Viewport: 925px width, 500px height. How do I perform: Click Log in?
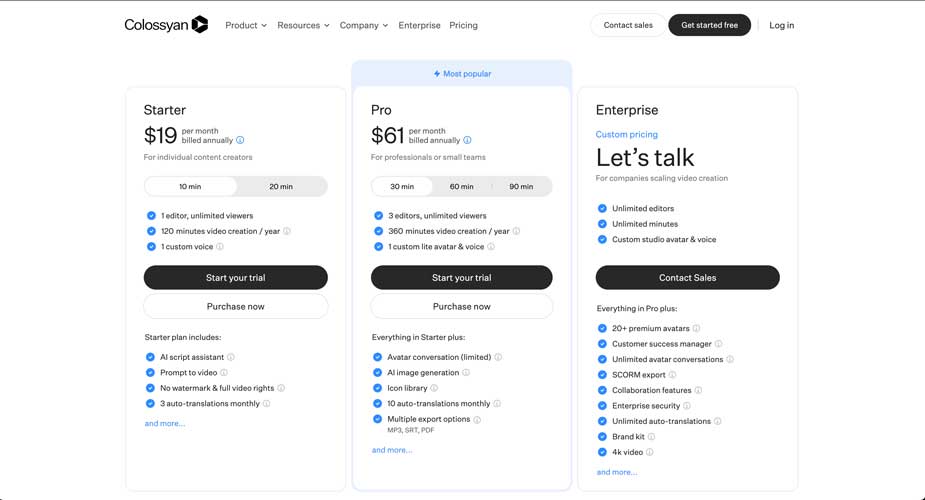(782, 25)
